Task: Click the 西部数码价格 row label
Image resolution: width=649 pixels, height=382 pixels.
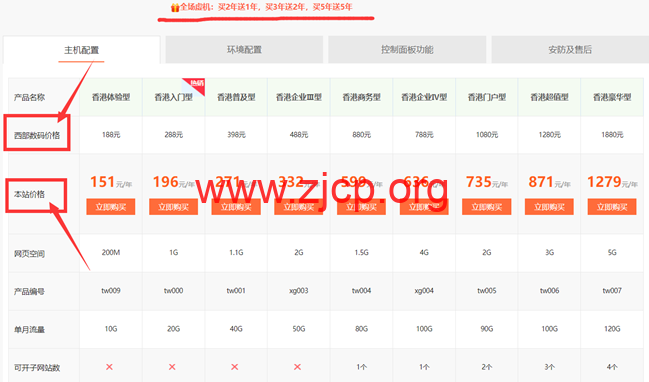Action: pos(37,135)
